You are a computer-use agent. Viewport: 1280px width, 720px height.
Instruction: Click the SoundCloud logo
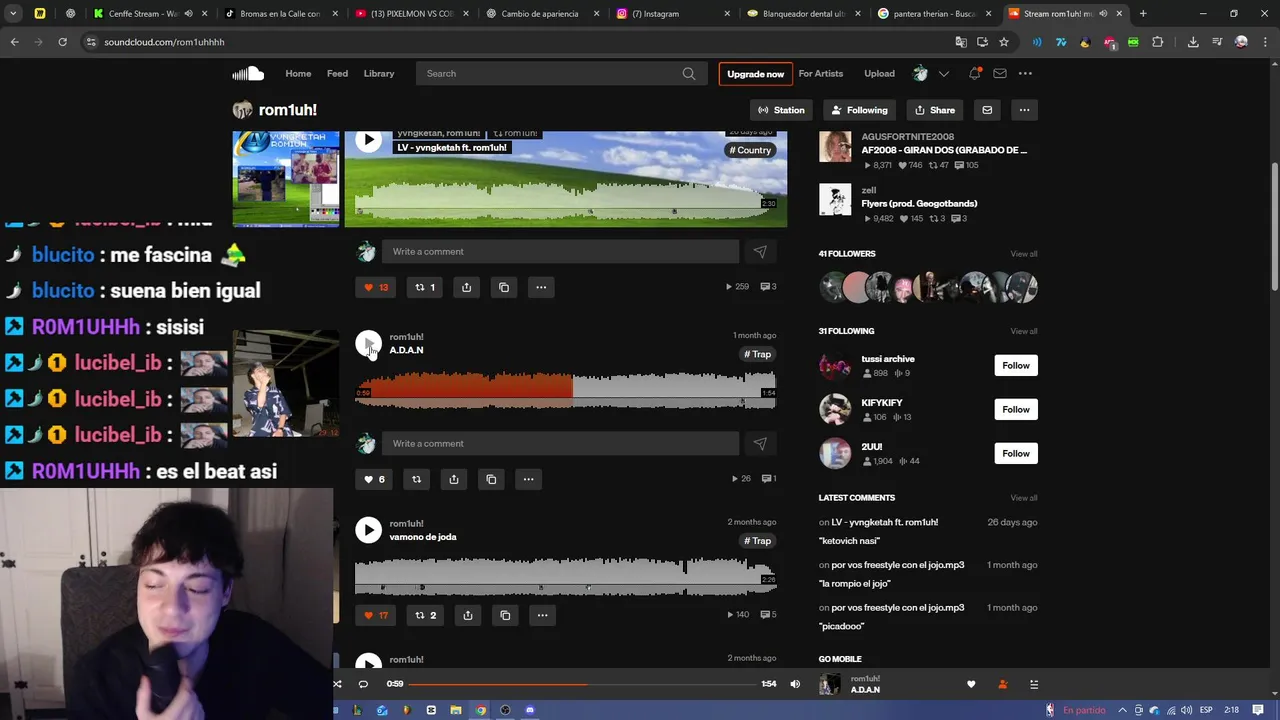point(248,73)
